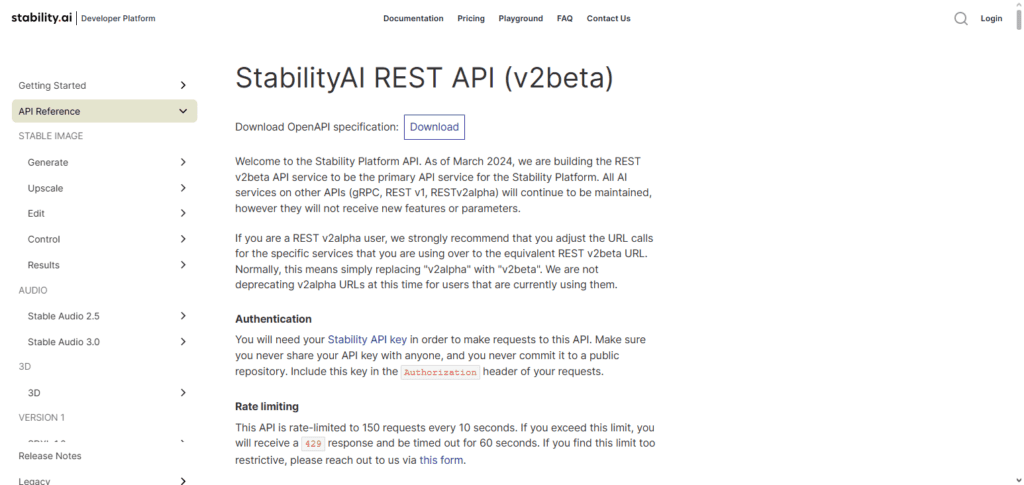Viewport: 1024px width, 485px height.
Task: Open the Playground nav item
Action: 520,18
